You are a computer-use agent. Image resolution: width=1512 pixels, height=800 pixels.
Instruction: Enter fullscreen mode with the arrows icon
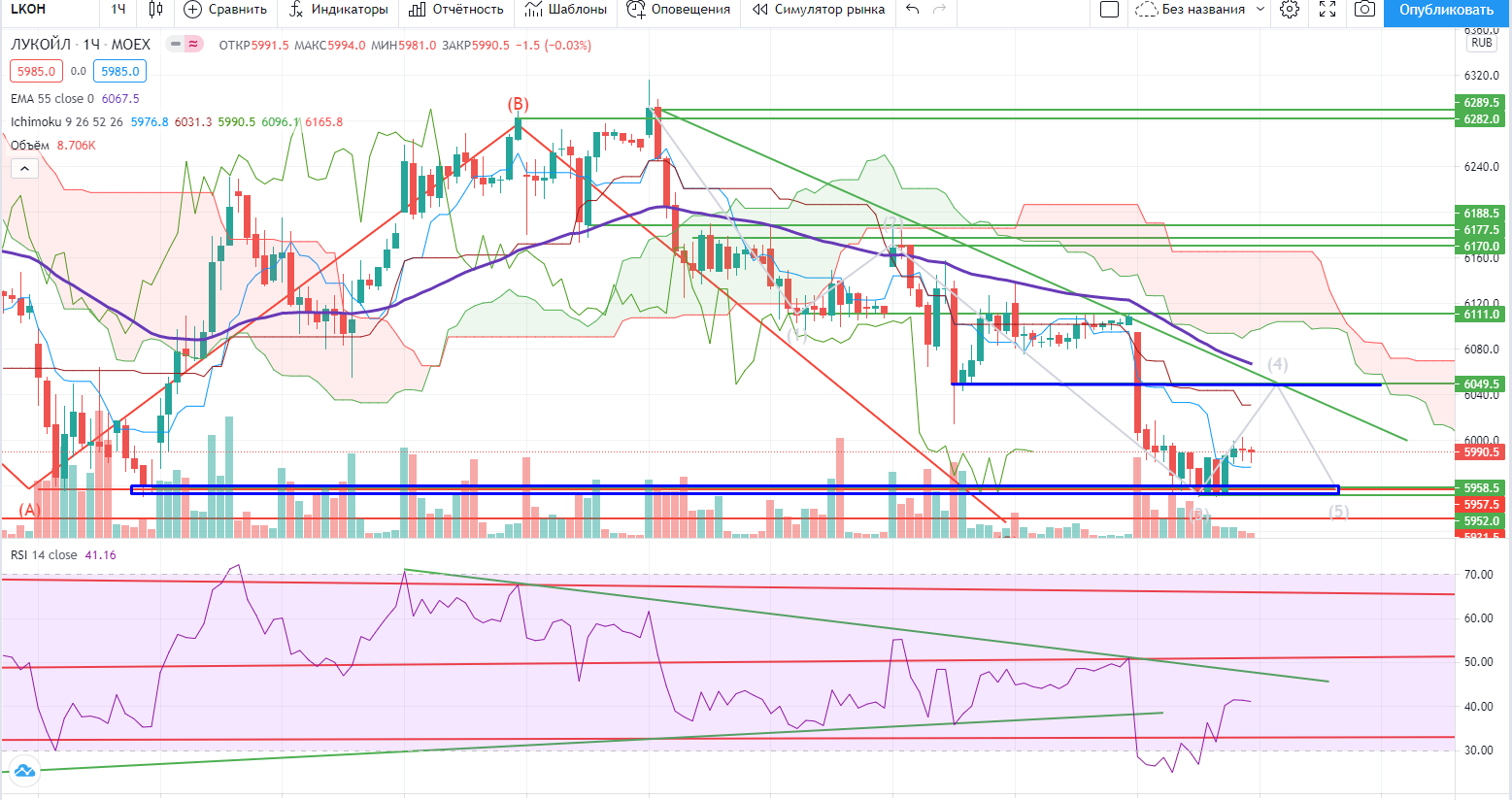[x=1327, y=10]
